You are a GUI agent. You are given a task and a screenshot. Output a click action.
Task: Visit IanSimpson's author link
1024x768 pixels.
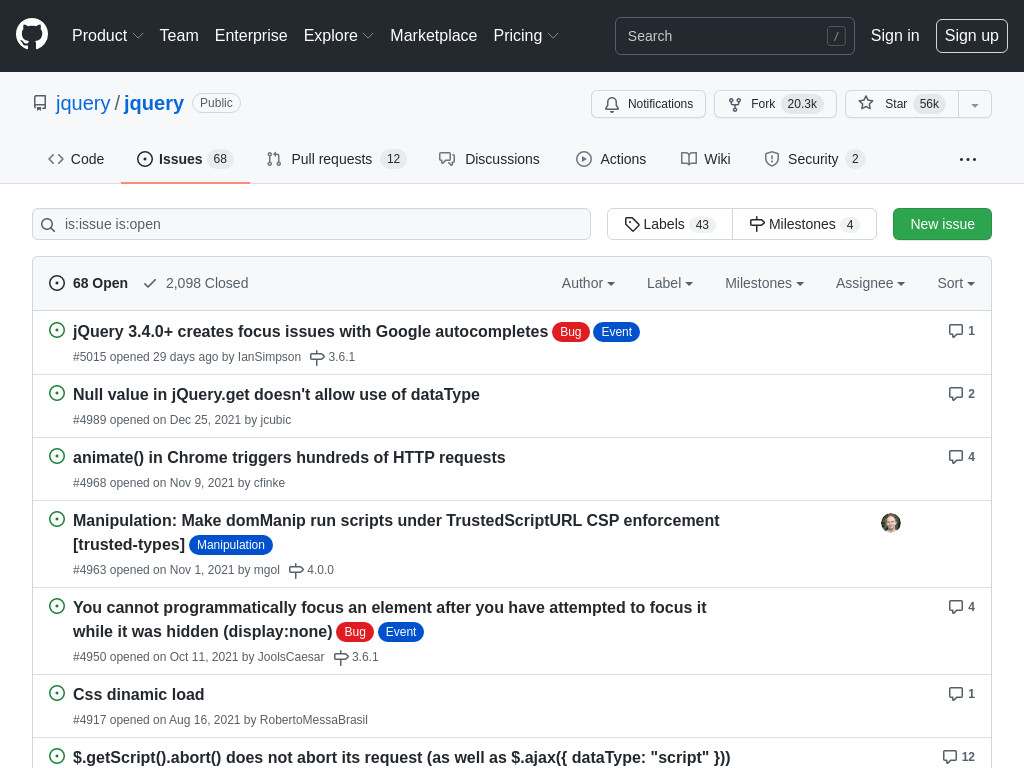click(x=269, y=357)
